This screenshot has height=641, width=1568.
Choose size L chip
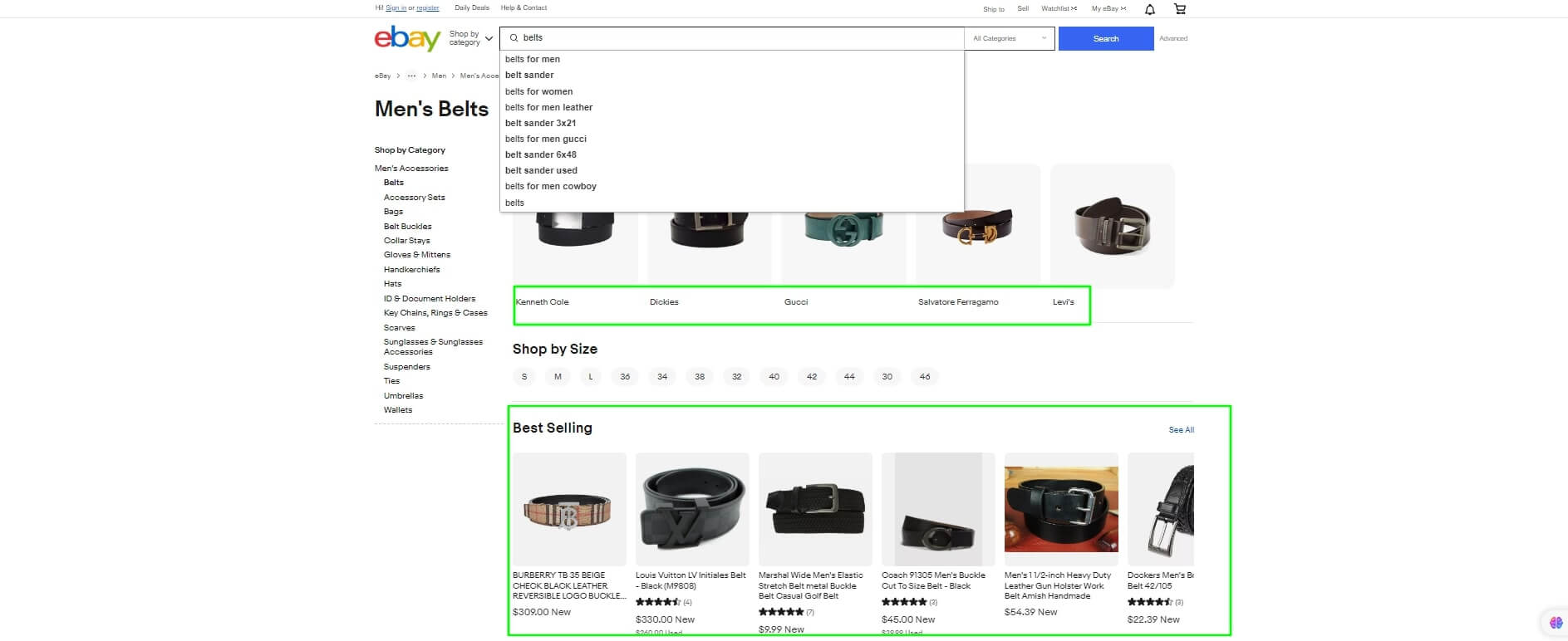pos(591,377)
